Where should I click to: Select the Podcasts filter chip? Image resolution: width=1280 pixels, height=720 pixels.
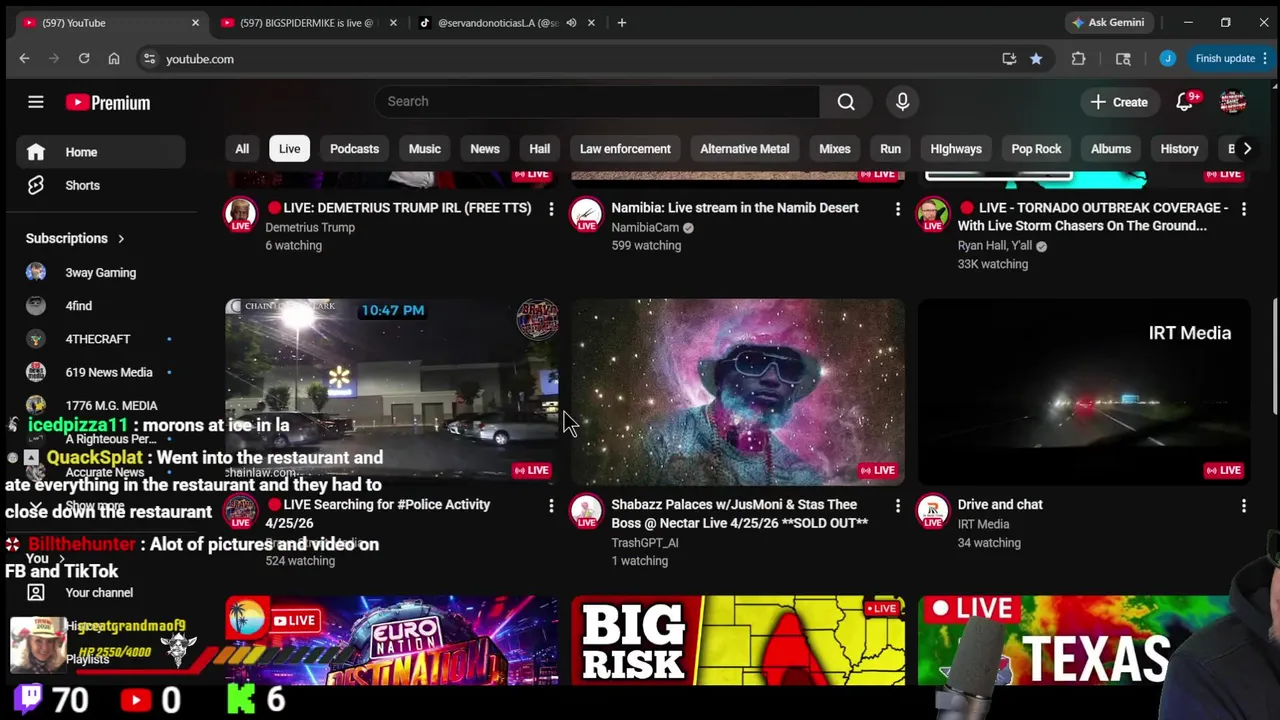coord(354,149)
